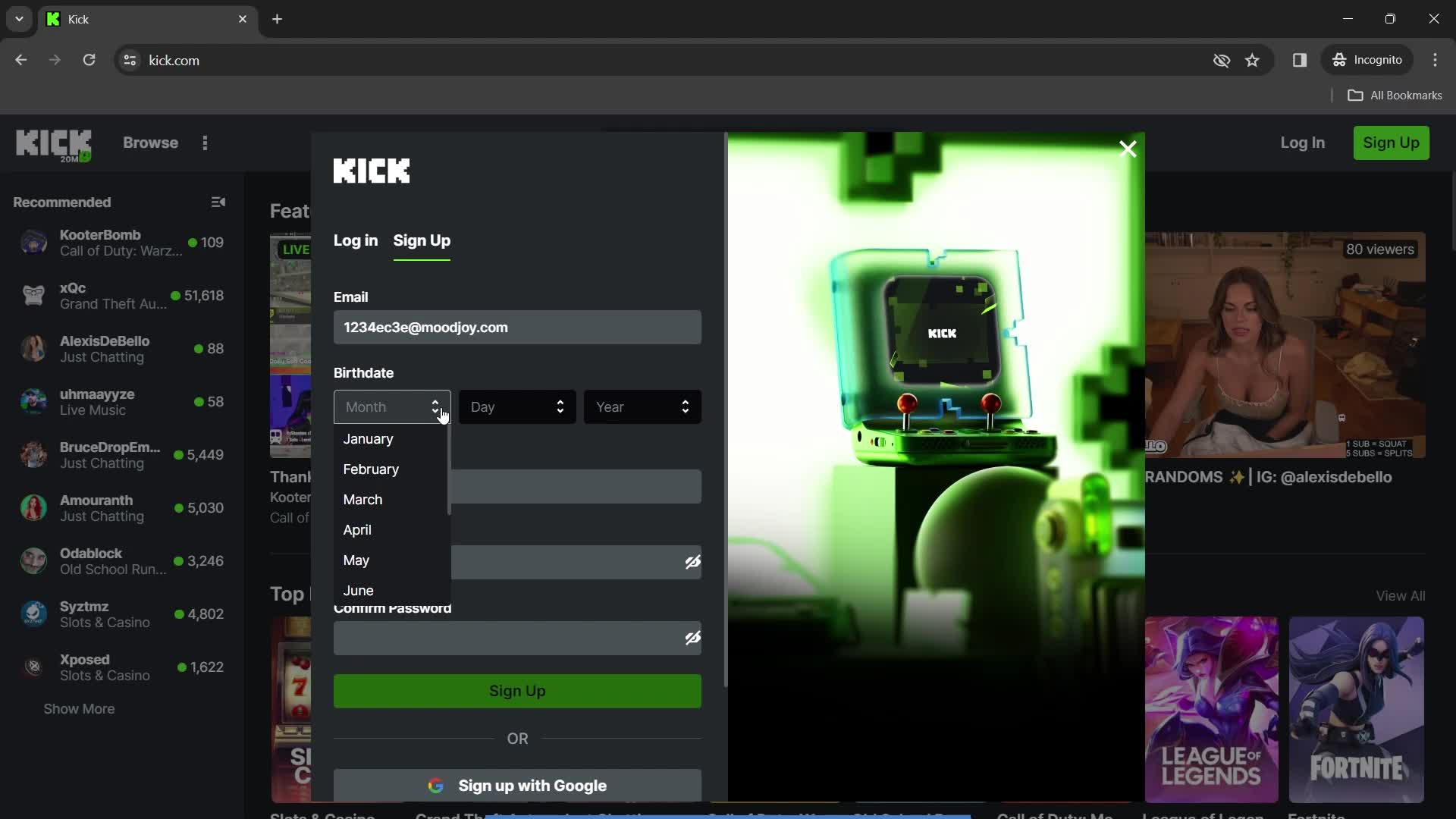1456x819 pixels.
Task: Select June from month dropdown
Action: coord(358,590)
